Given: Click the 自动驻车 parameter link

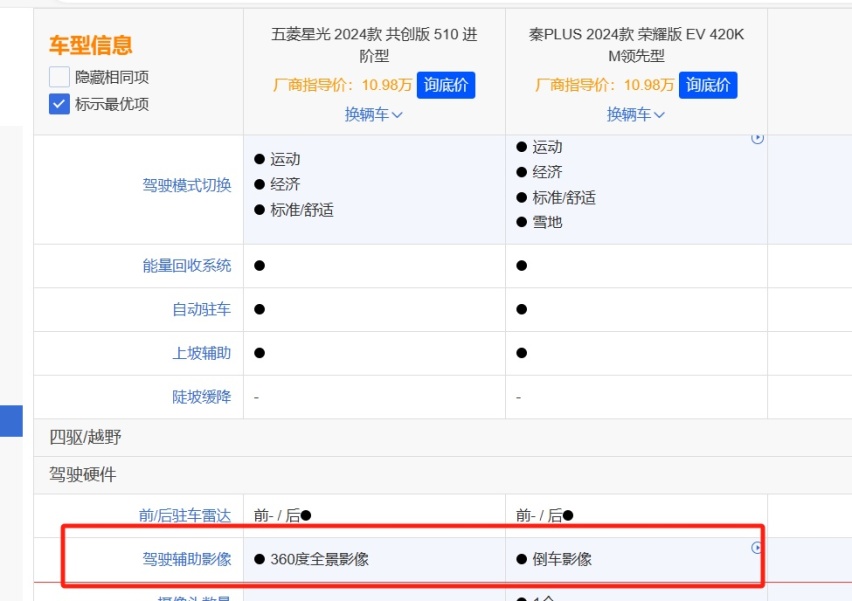Looking at the screenshot, I should [x=202, y=309].
